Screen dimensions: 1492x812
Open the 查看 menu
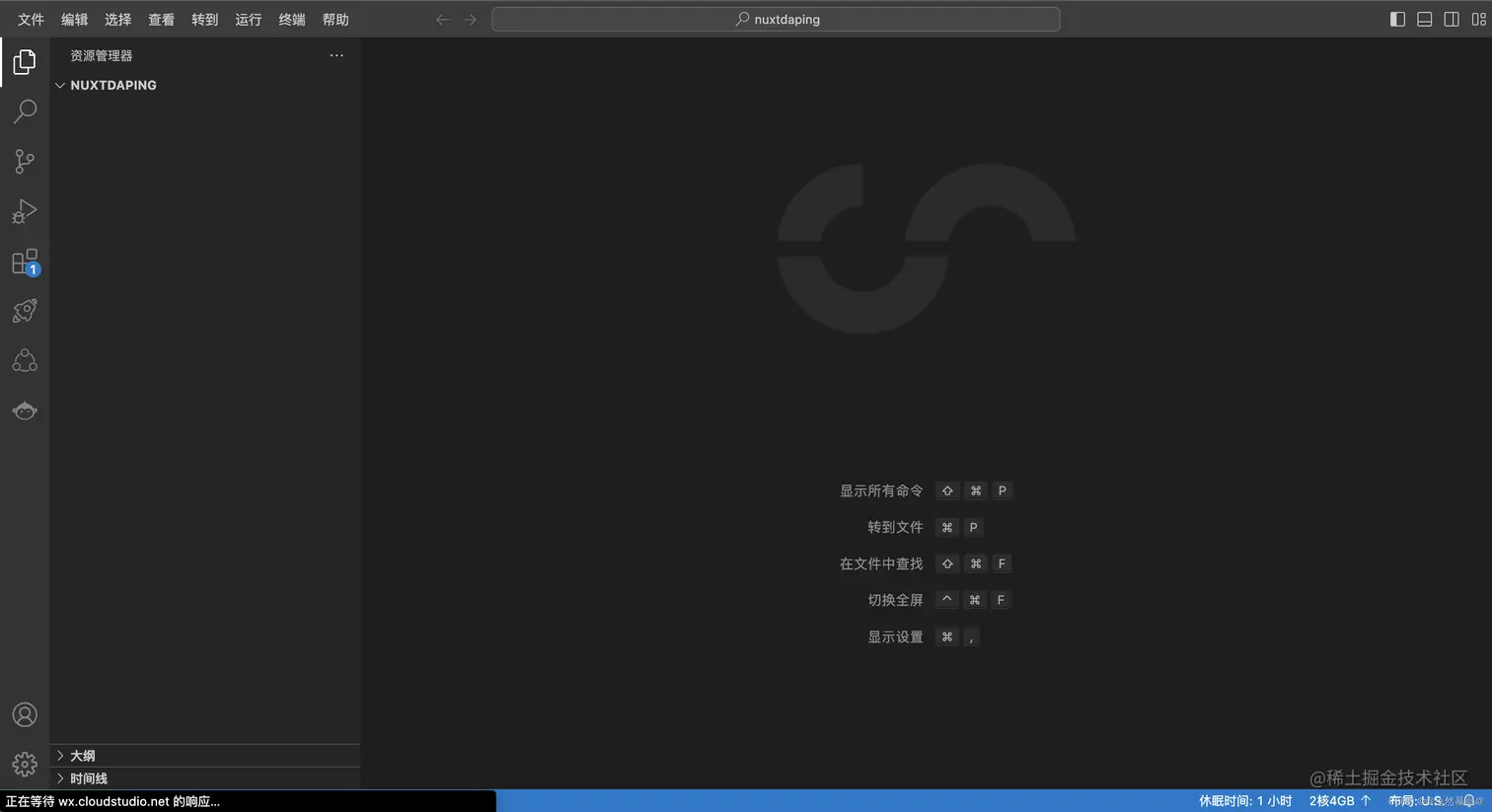click(161, 20)
